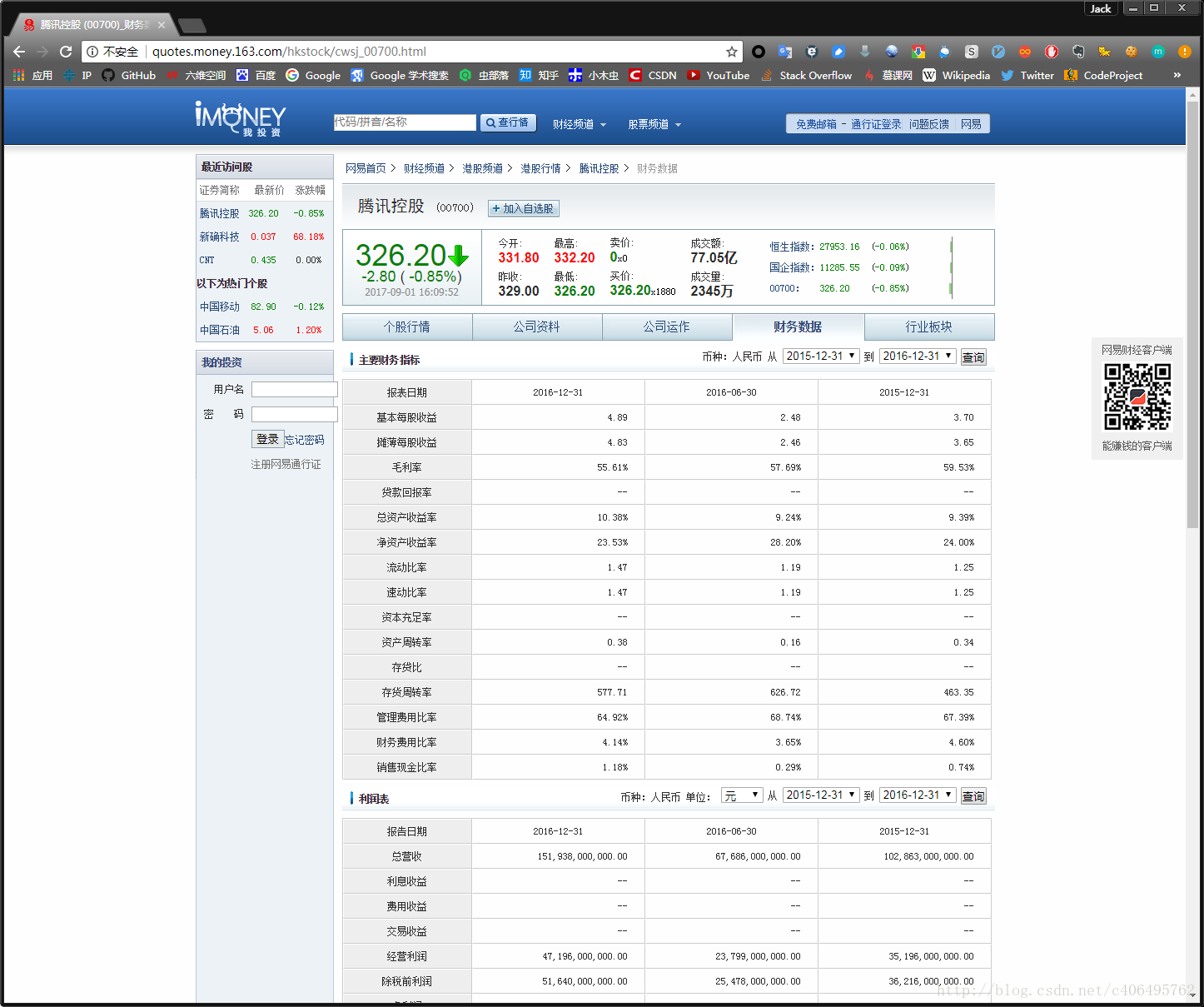The image size is (1204, 1007).
Task: Click the 登录 button
Action: [x=267, y=439]
